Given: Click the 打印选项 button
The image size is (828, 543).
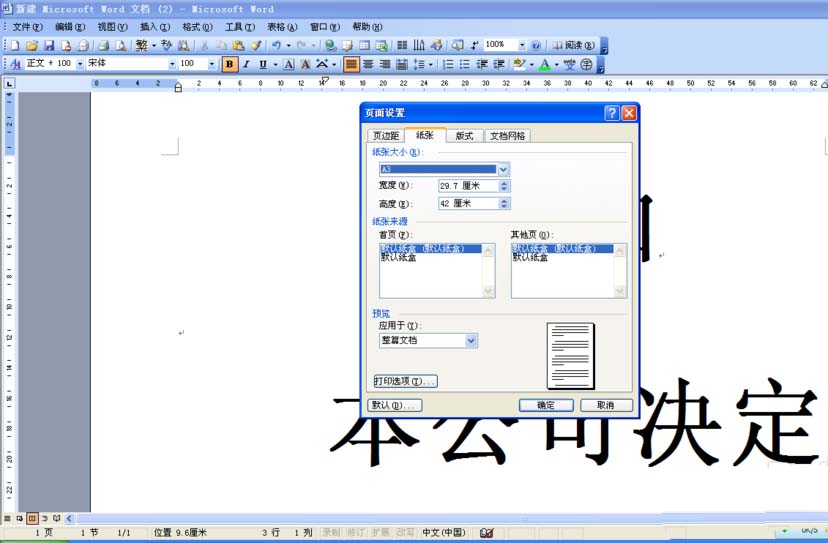Looking at the screenshot, I should click(406, 381).
